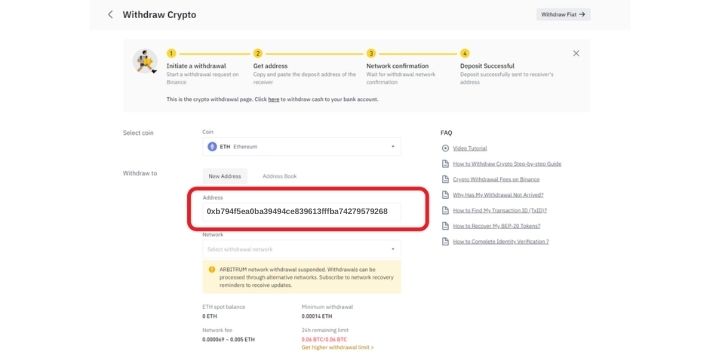Click the red 24h remaining limit value
Viewport: 720px width, 360px height.
pos(324,340)
